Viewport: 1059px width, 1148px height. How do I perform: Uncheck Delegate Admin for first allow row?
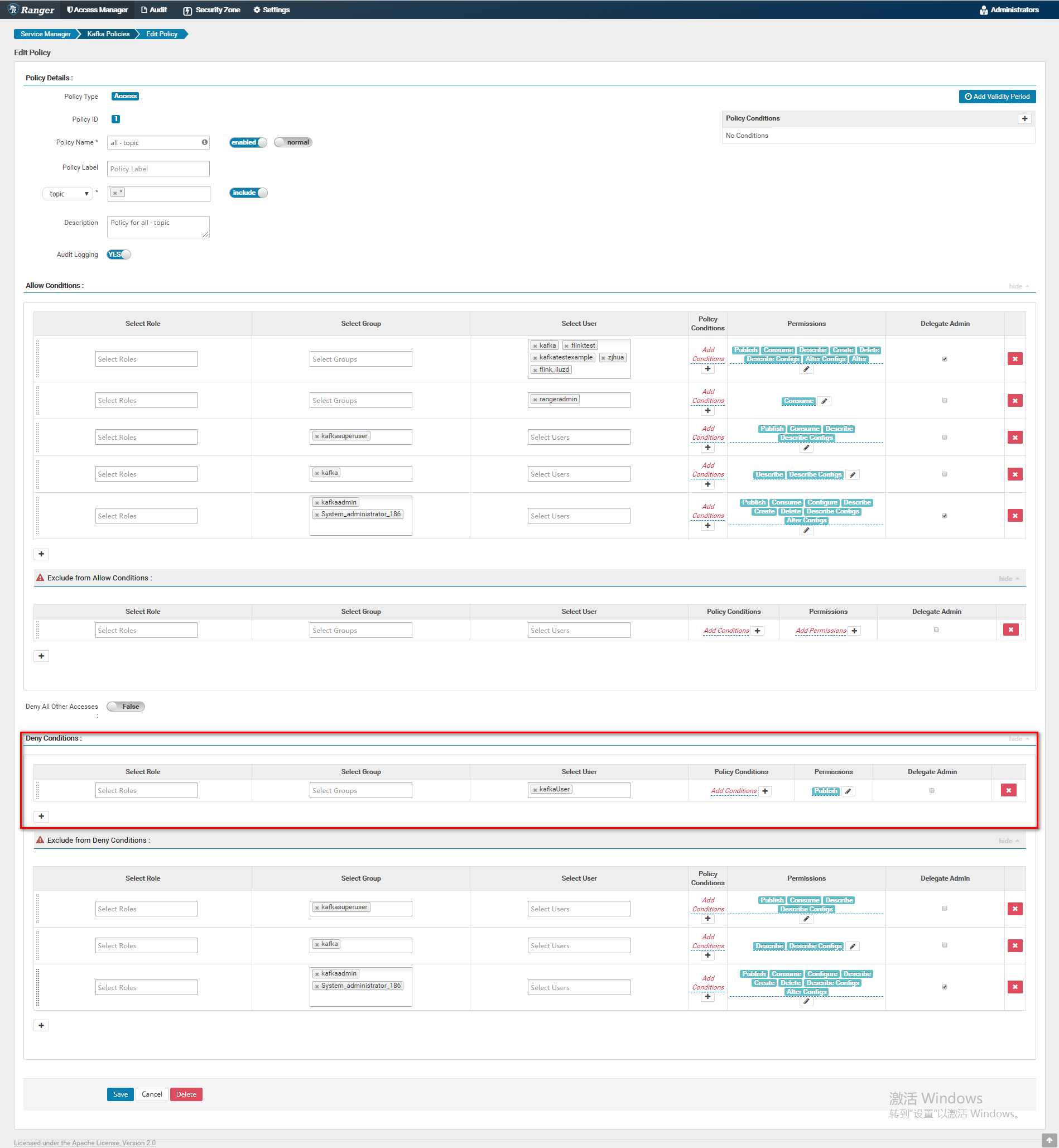(x=945, y=359)
